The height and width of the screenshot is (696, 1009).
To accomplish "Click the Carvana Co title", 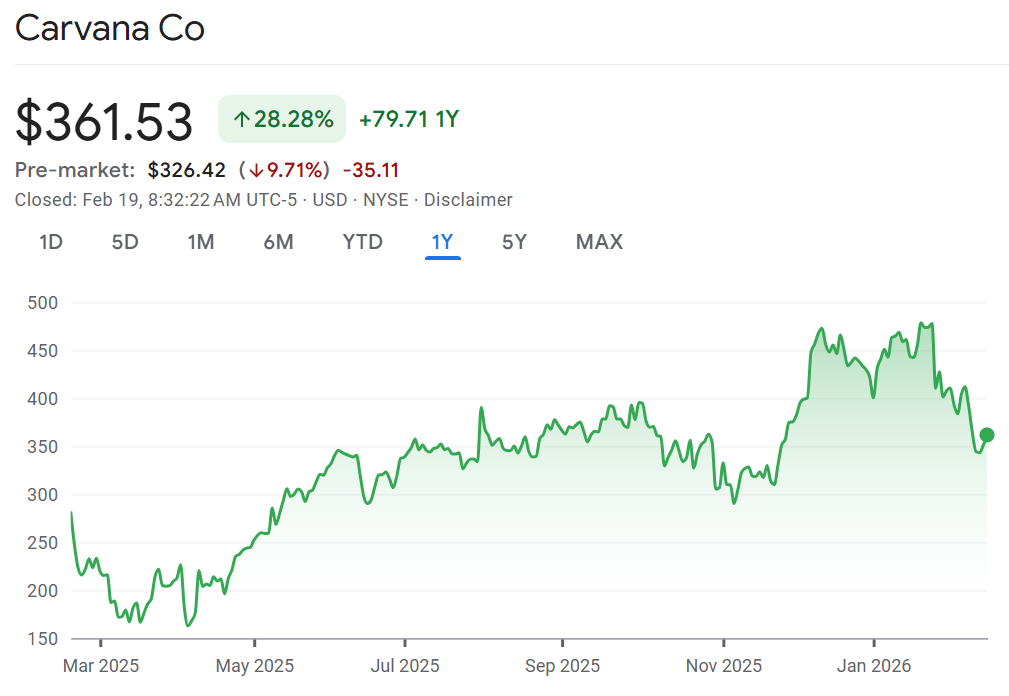I will click(x=110, y=28).
